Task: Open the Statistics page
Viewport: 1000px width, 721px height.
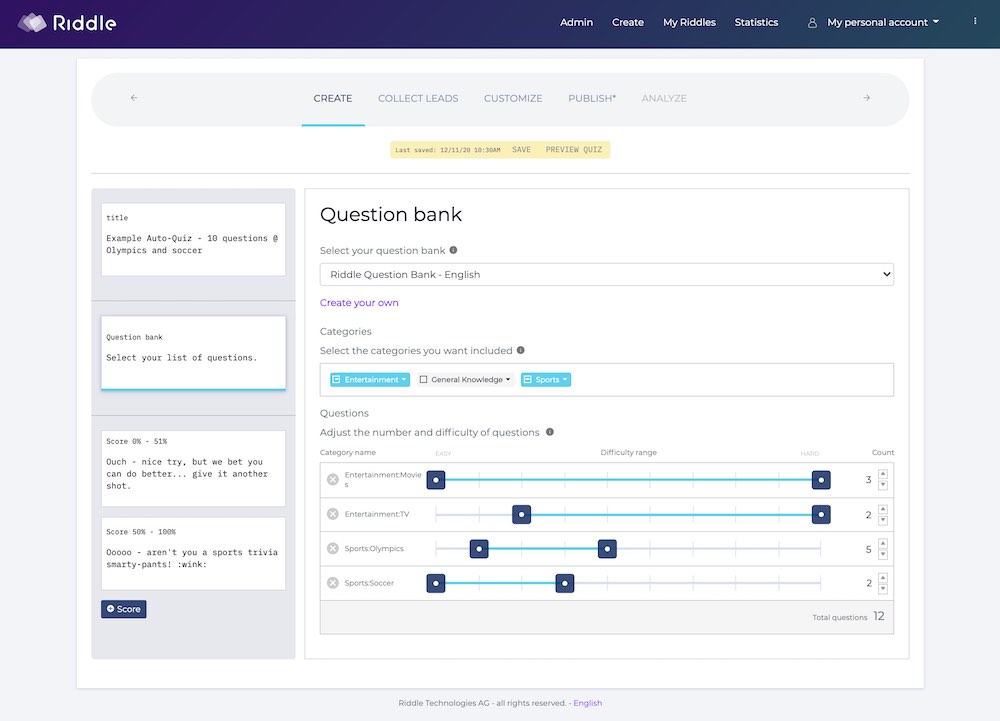Action: point(756,22)
